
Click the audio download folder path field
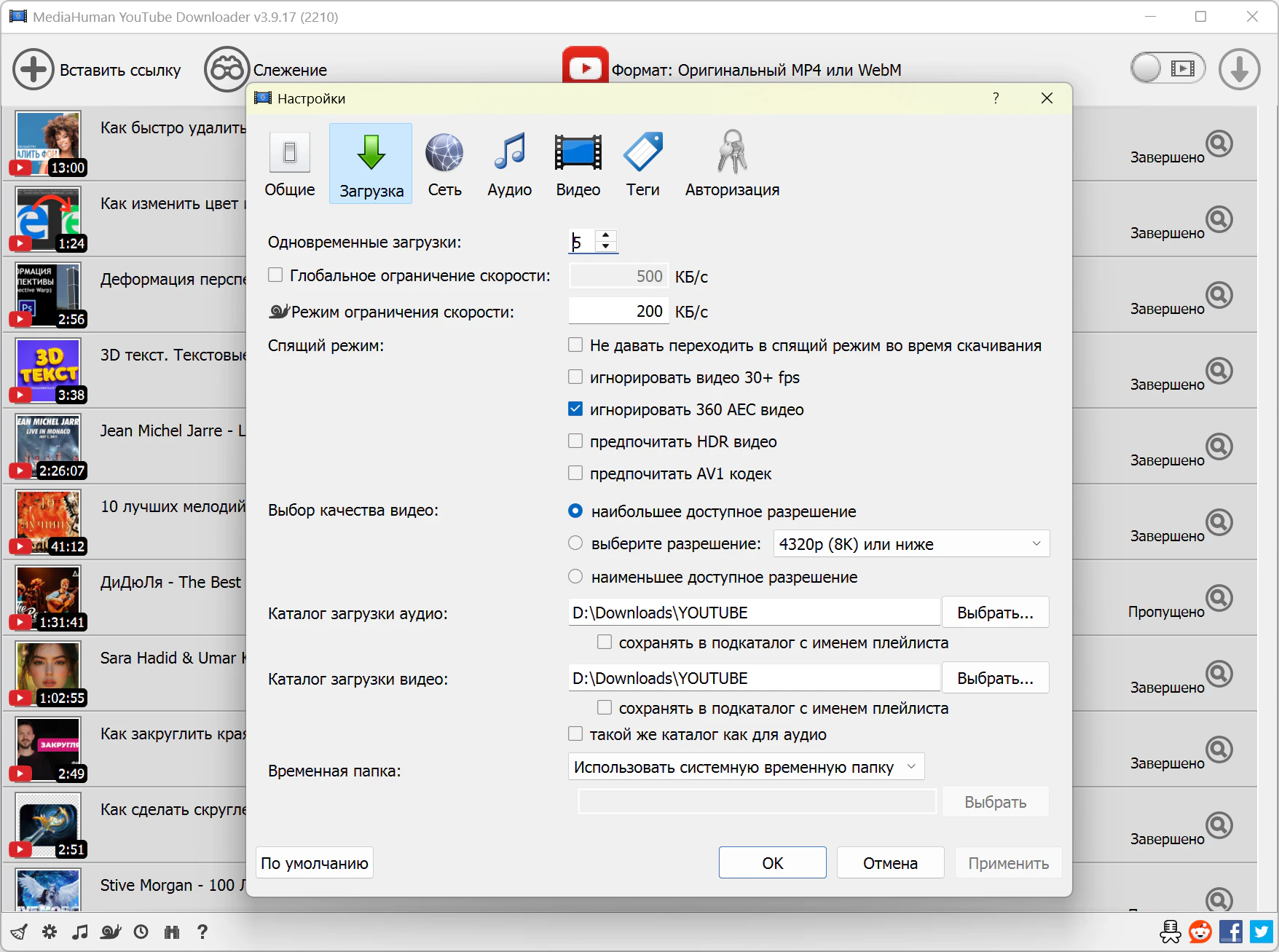[x=755, y=613]
